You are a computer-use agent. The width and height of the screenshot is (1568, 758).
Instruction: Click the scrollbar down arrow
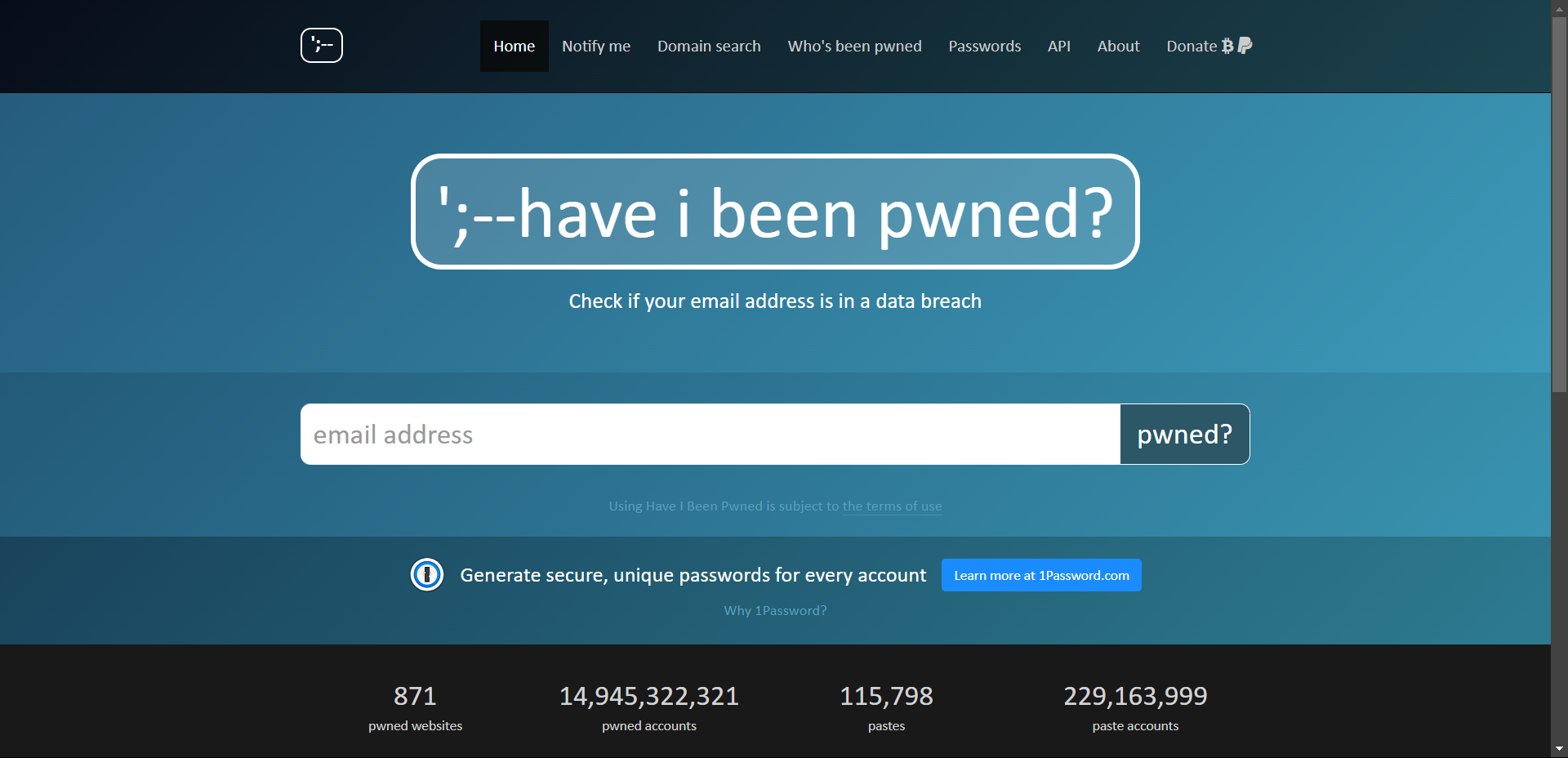click(x=1560, y=749)
